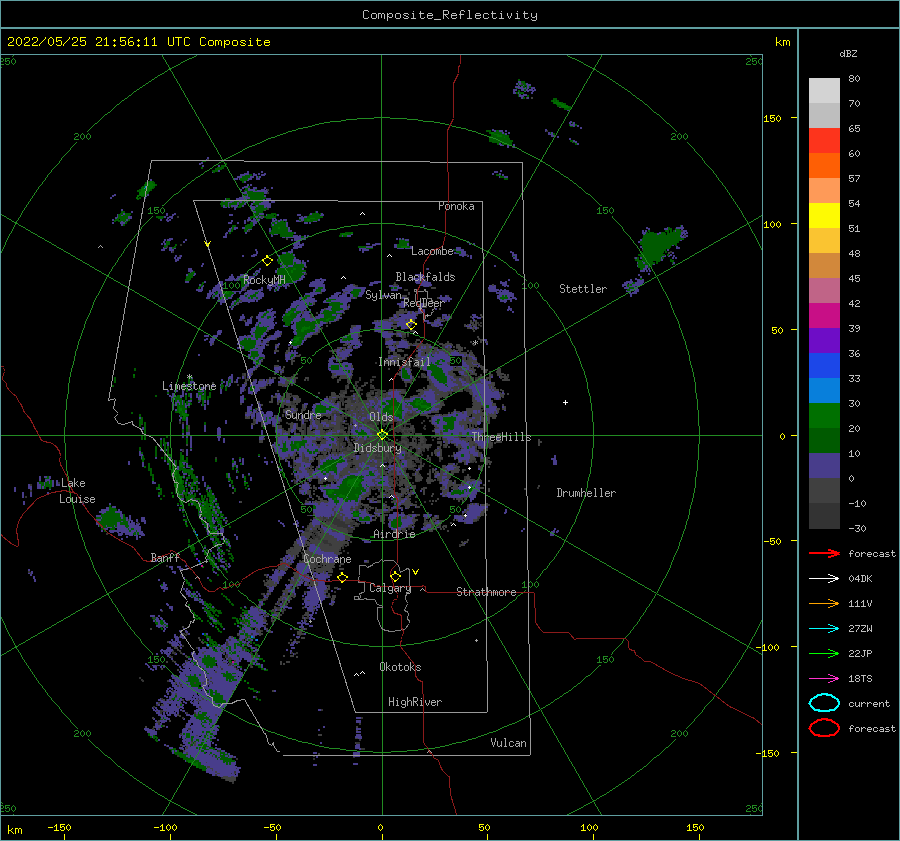Click the yellow diamond marker below RedDeer

[411, 325]
